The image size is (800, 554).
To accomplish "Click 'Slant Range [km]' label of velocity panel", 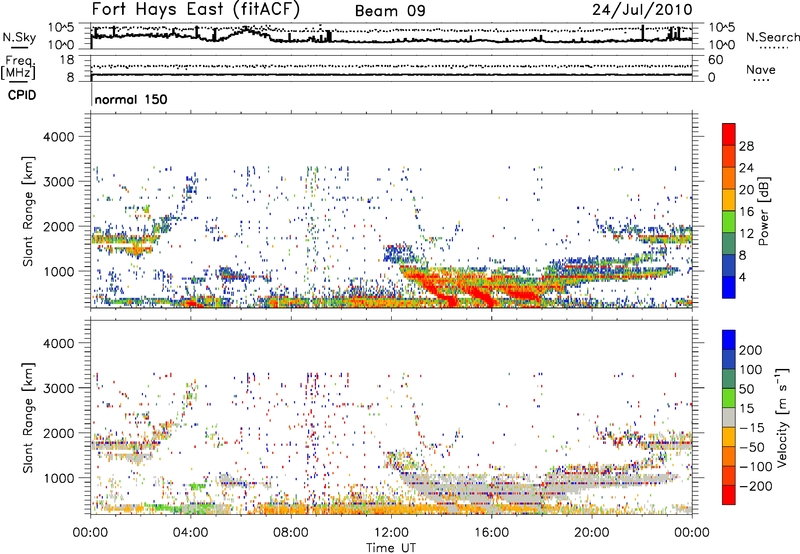I will 28,418.
